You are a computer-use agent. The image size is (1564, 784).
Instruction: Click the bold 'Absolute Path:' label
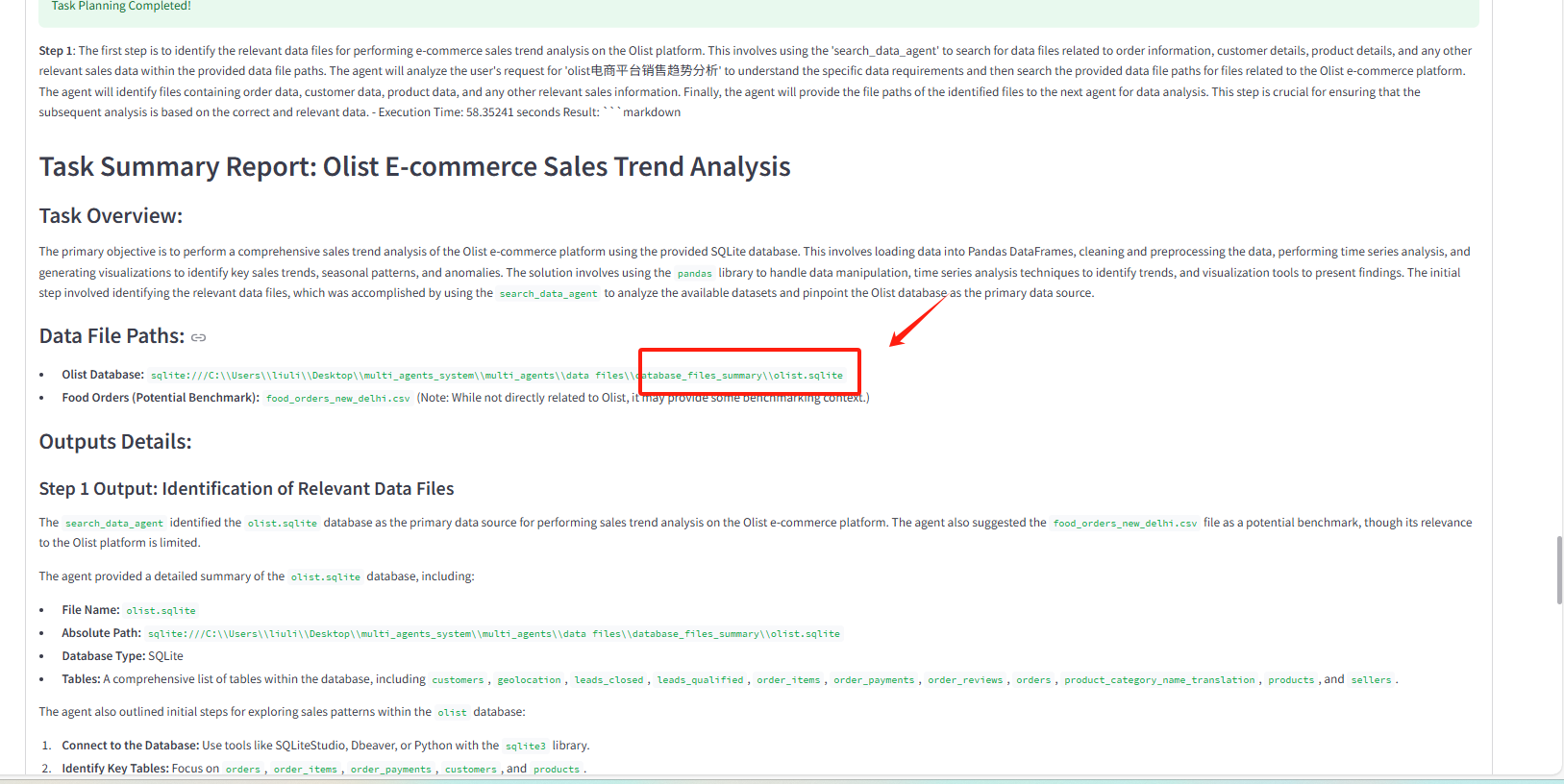point(102,633)
